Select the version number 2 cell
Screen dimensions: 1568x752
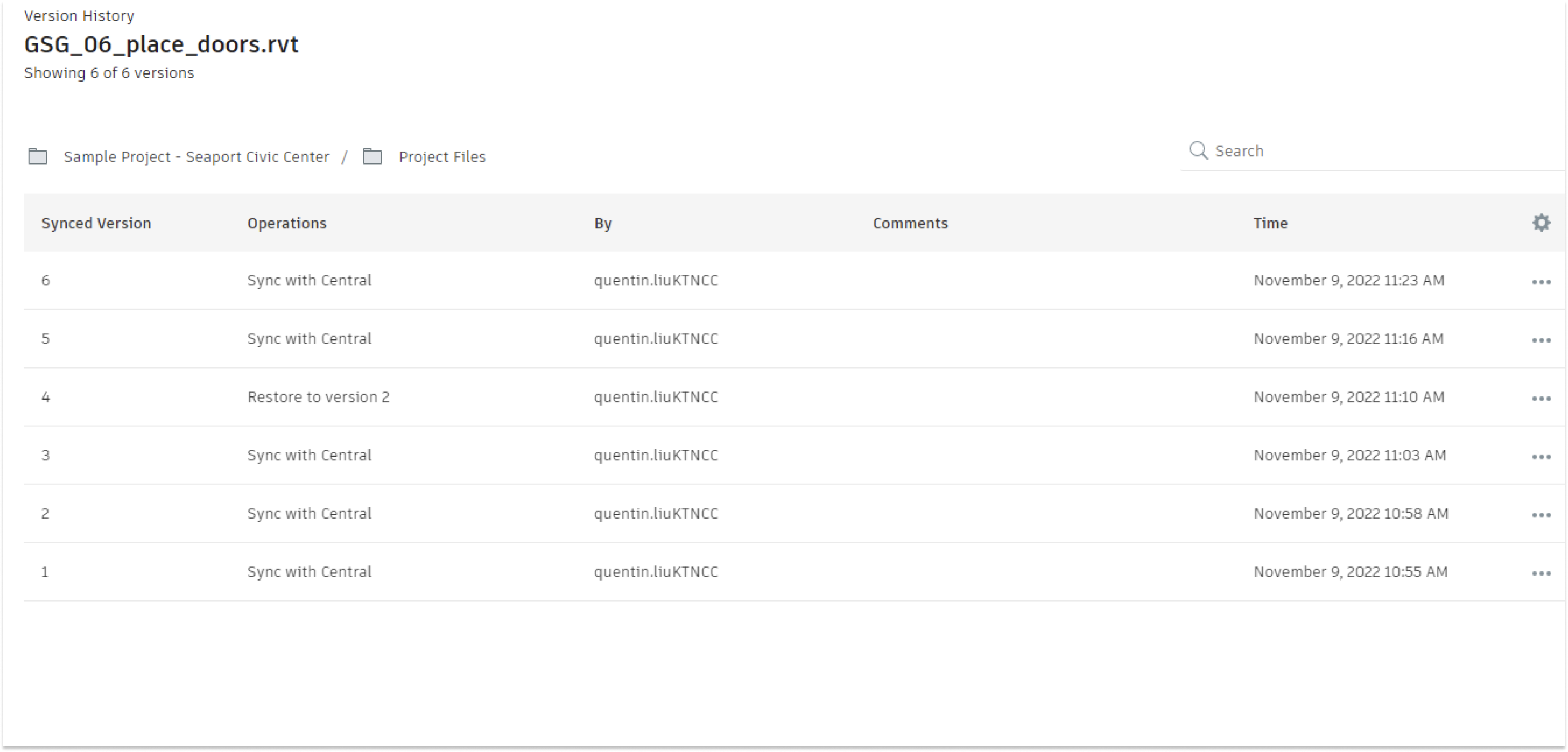click(x=46, y=514)
